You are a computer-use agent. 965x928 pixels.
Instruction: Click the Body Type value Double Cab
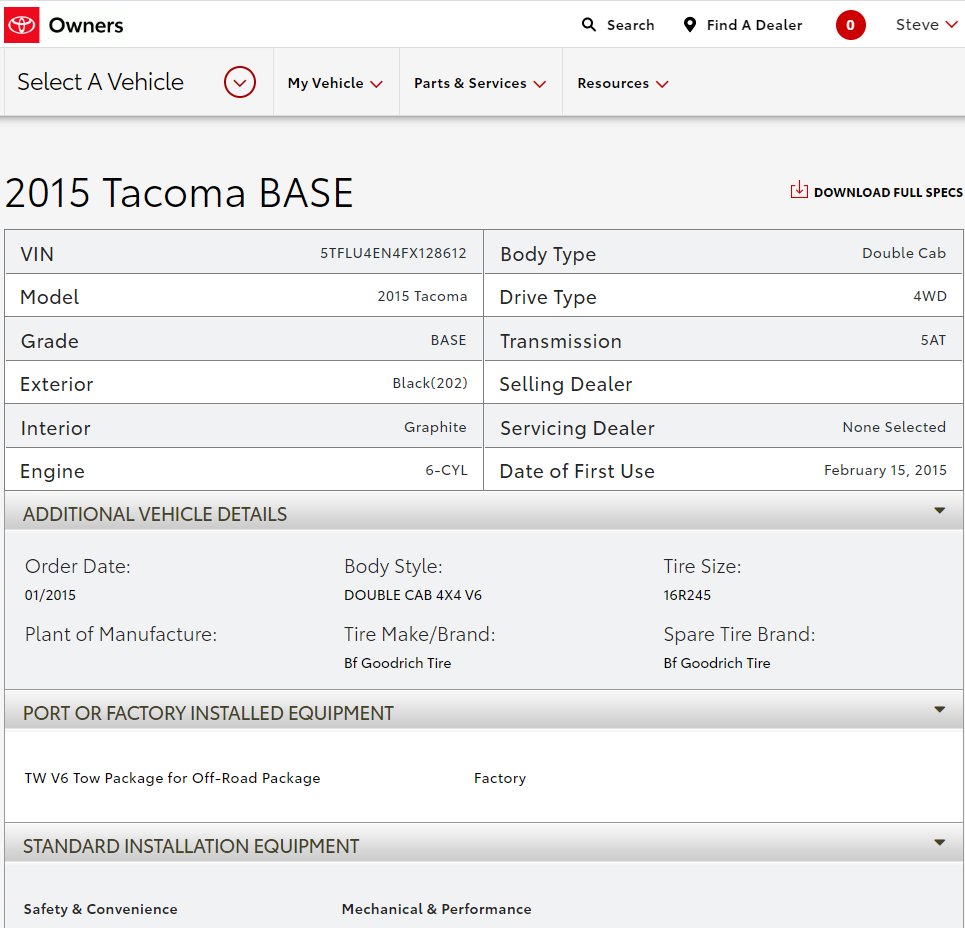tap(903, 253)
